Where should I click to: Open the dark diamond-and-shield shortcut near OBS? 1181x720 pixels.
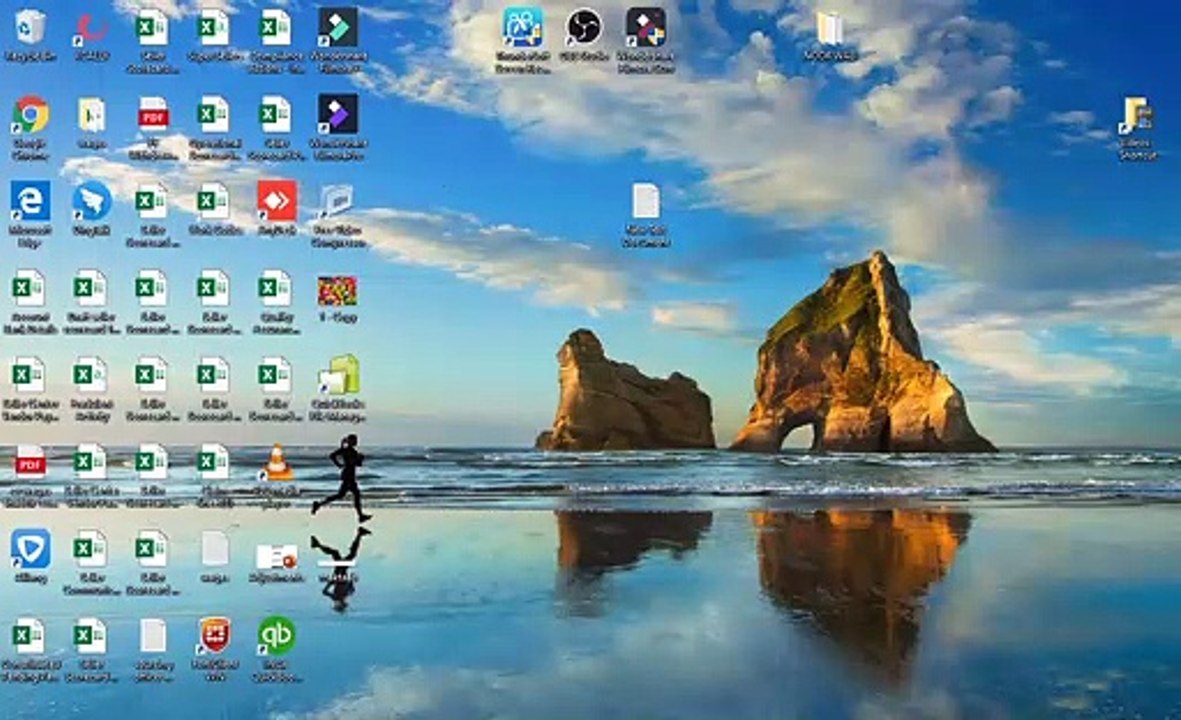646,28
